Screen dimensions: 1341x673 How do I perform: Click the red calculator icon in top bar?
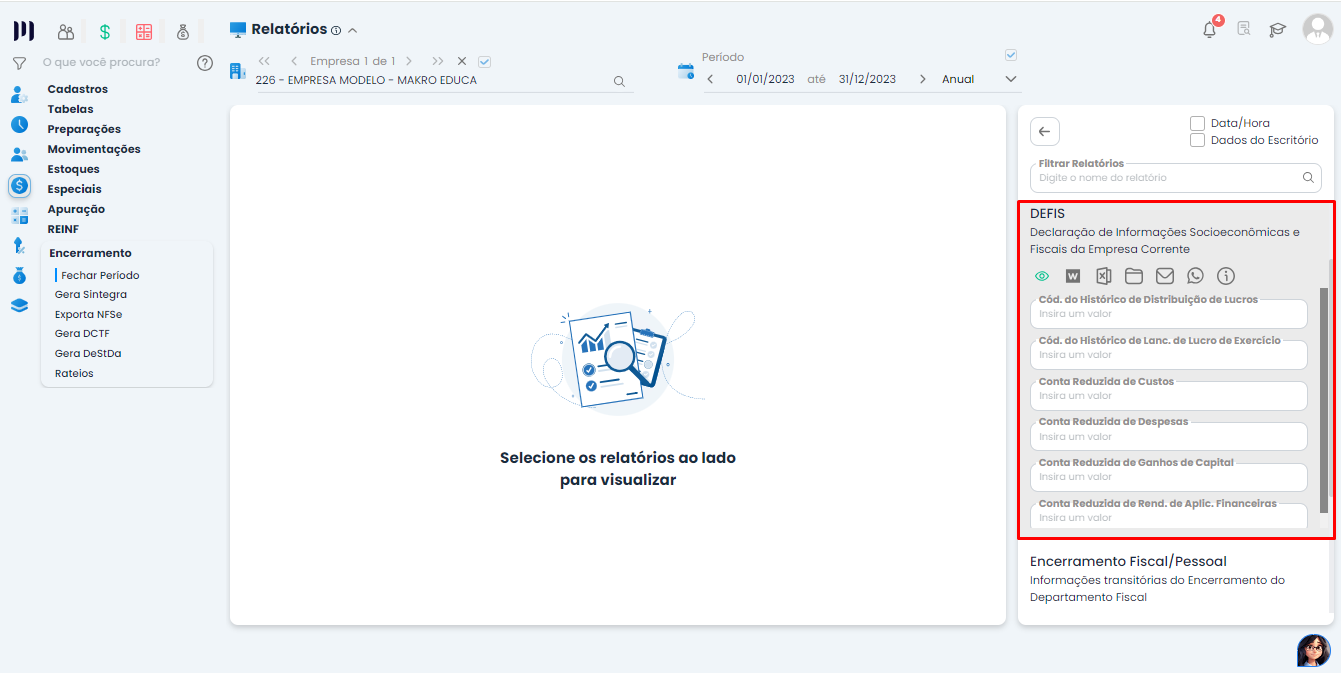pos(144,32)
